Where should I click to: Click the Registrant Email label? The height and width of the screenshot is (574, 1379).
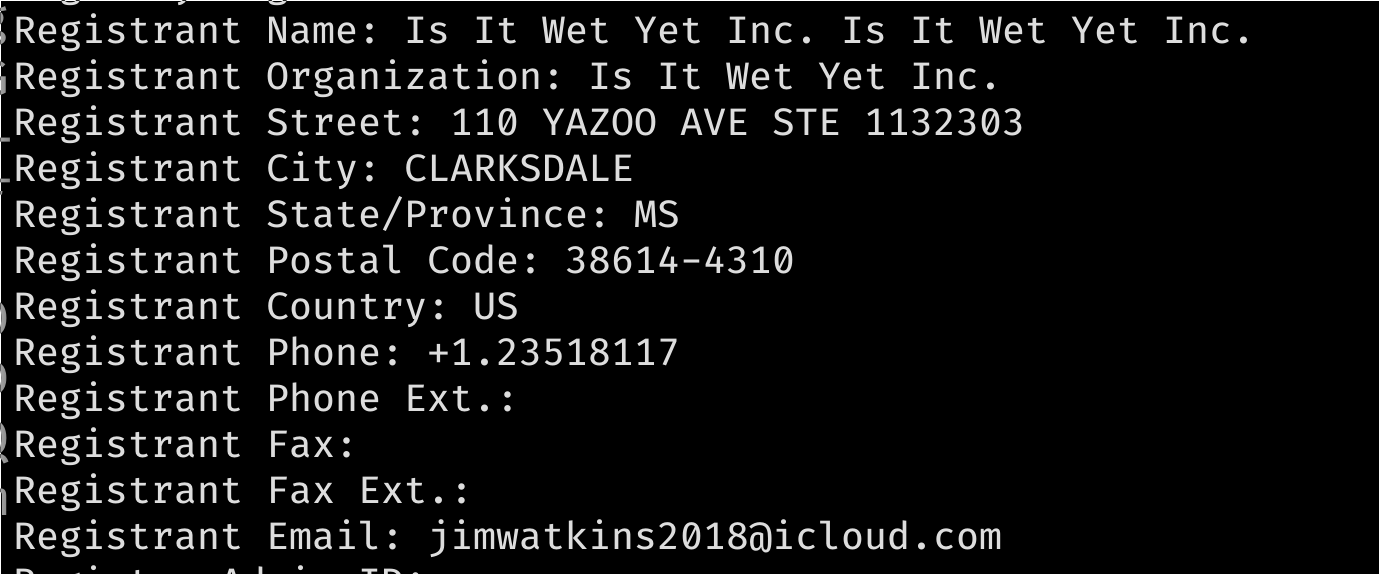(x=209, y=537)
